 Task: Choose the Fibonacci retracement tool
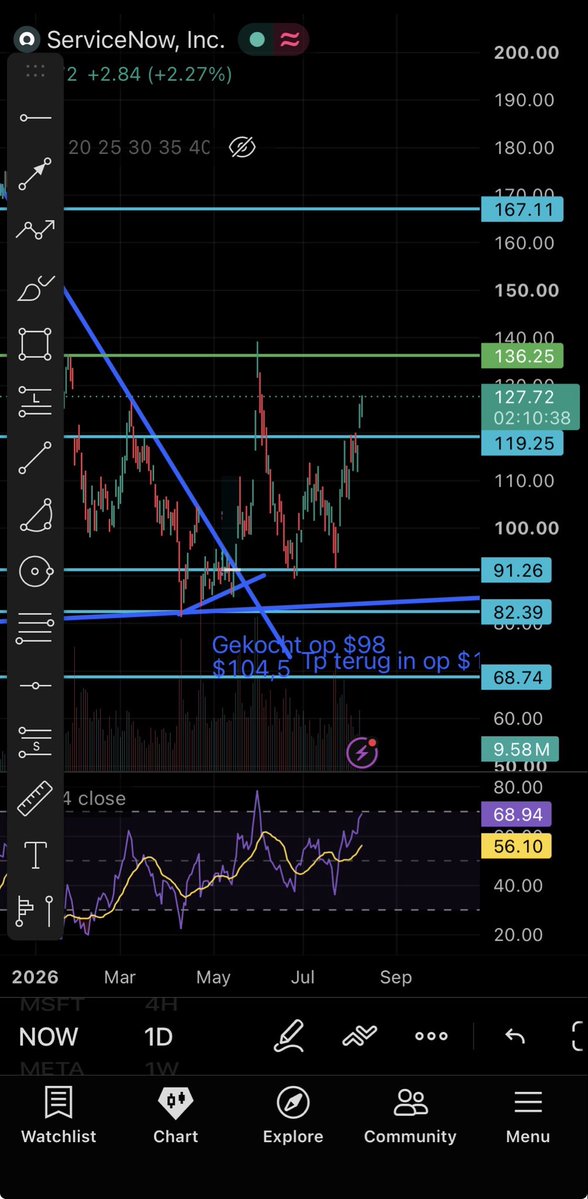[x=35, y=628]
